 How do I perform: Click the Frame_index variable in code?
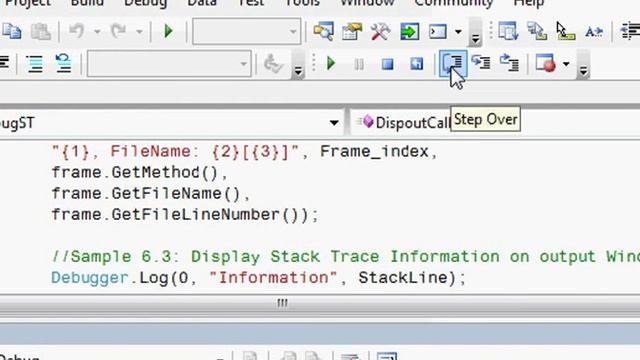click(x=374, y=152)
